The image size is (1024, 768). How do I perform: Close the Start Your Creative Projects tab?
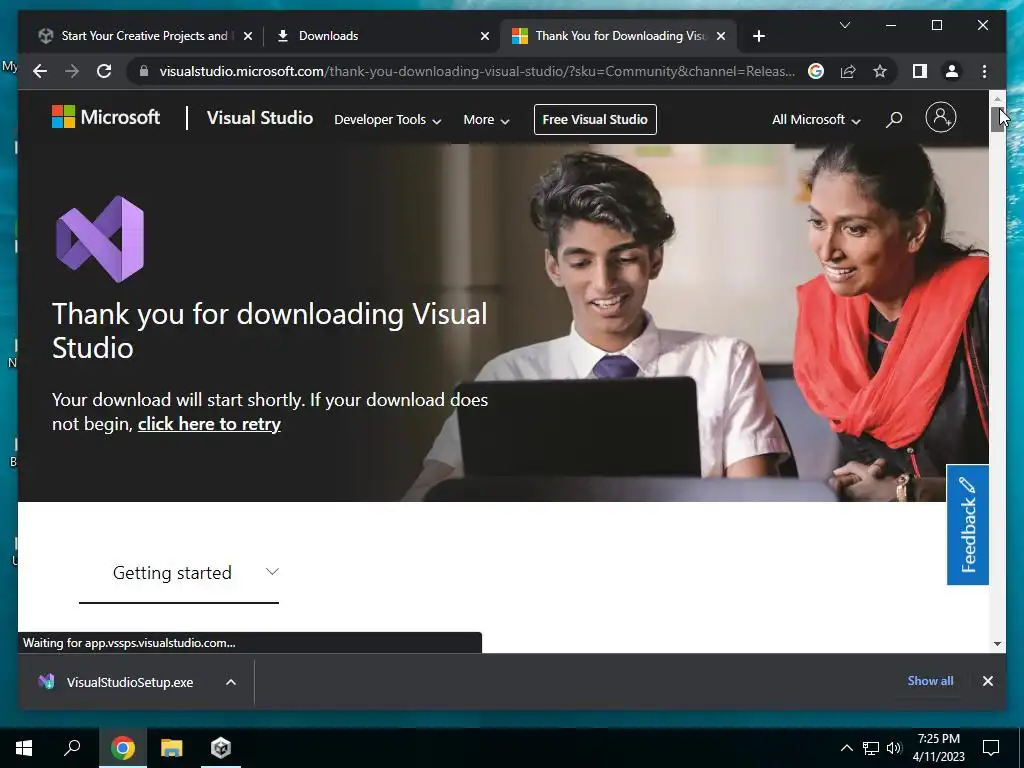[x=248, y=36]
